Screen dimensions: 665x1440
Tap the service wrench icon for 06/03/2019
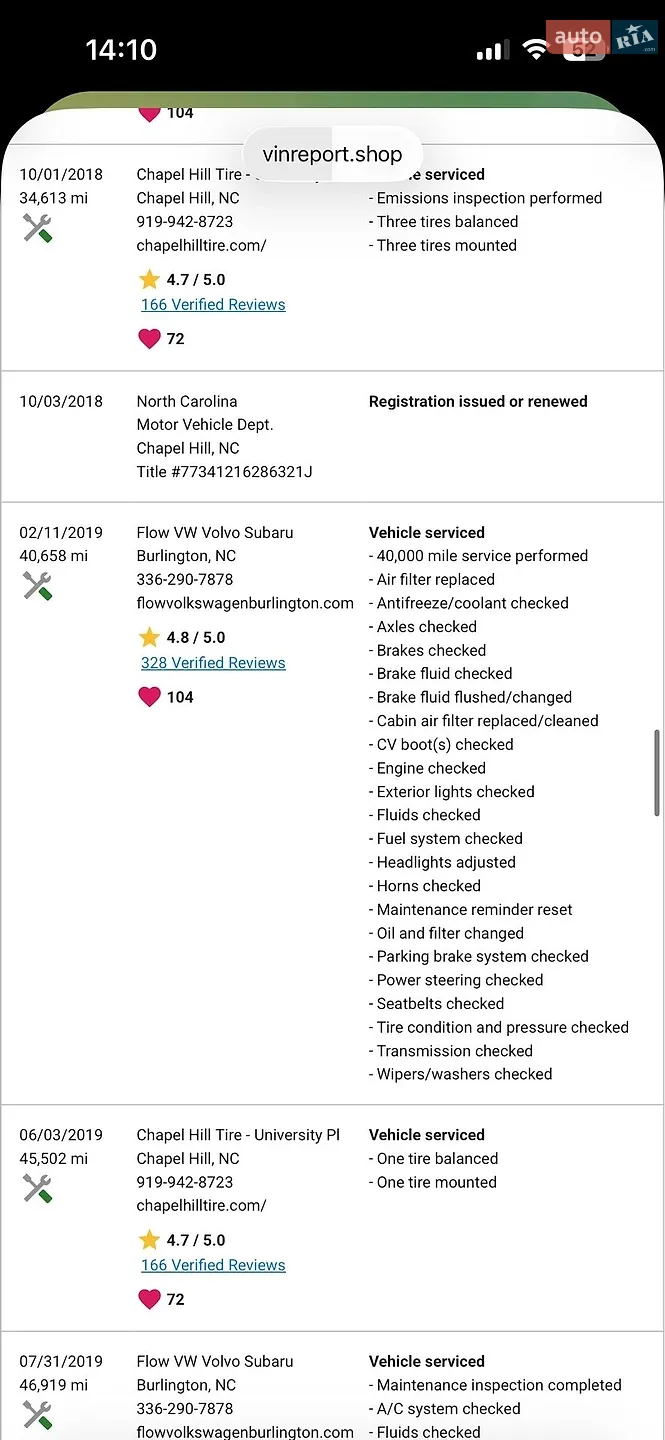[x=37, y=1188]
